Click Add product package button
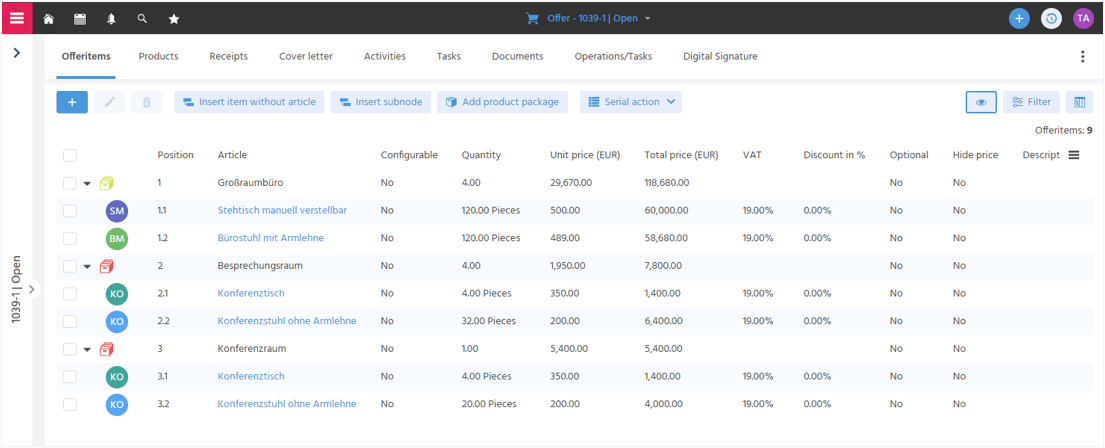Image resolution: width=1105 pixels, height=448 pixels. tap(502, 102)
